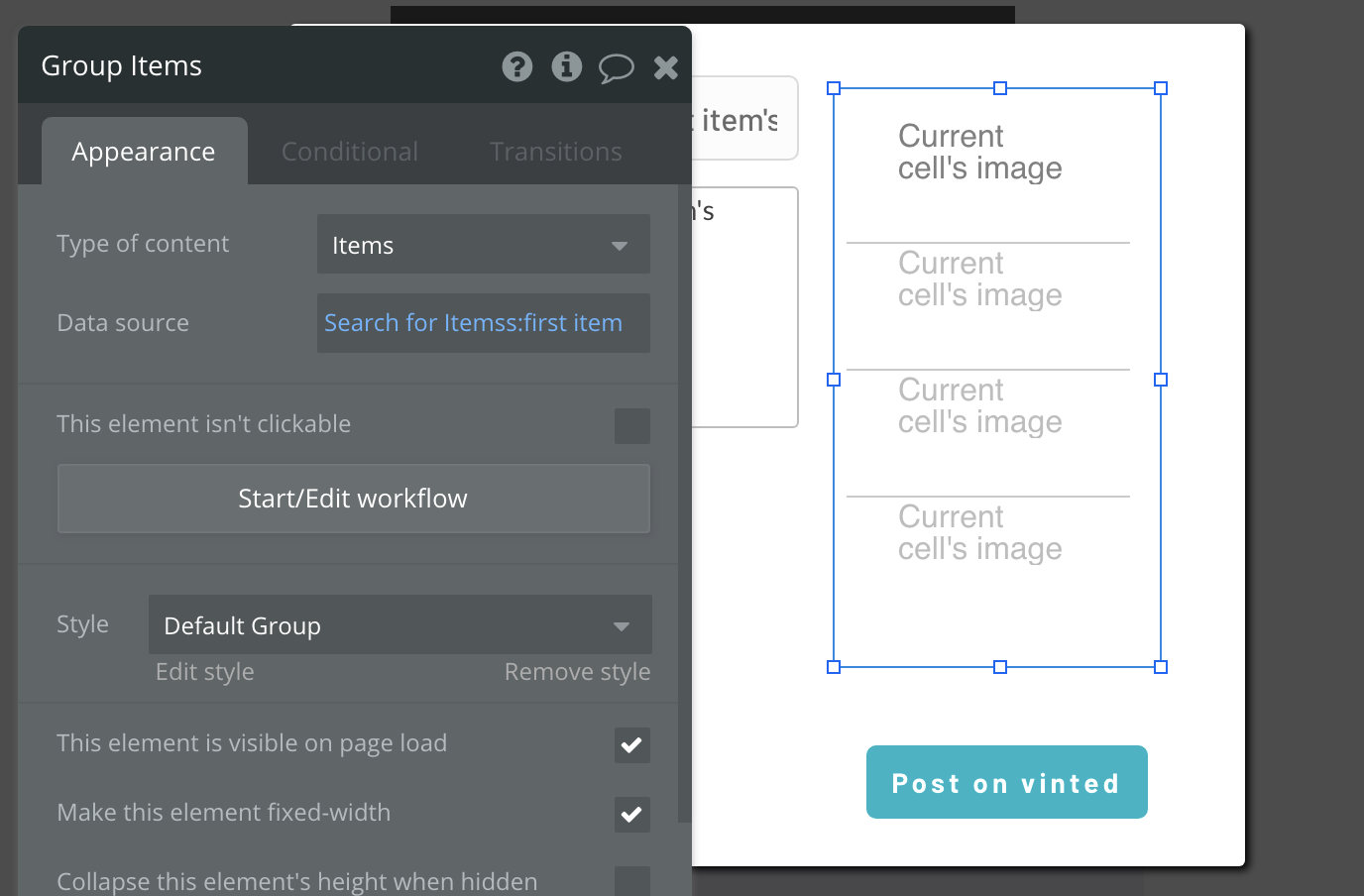Image resolution: width=1364 pixels, height=896 pixels.
Task: Select the first Current cell's image
Action: [x=979, y=153]
